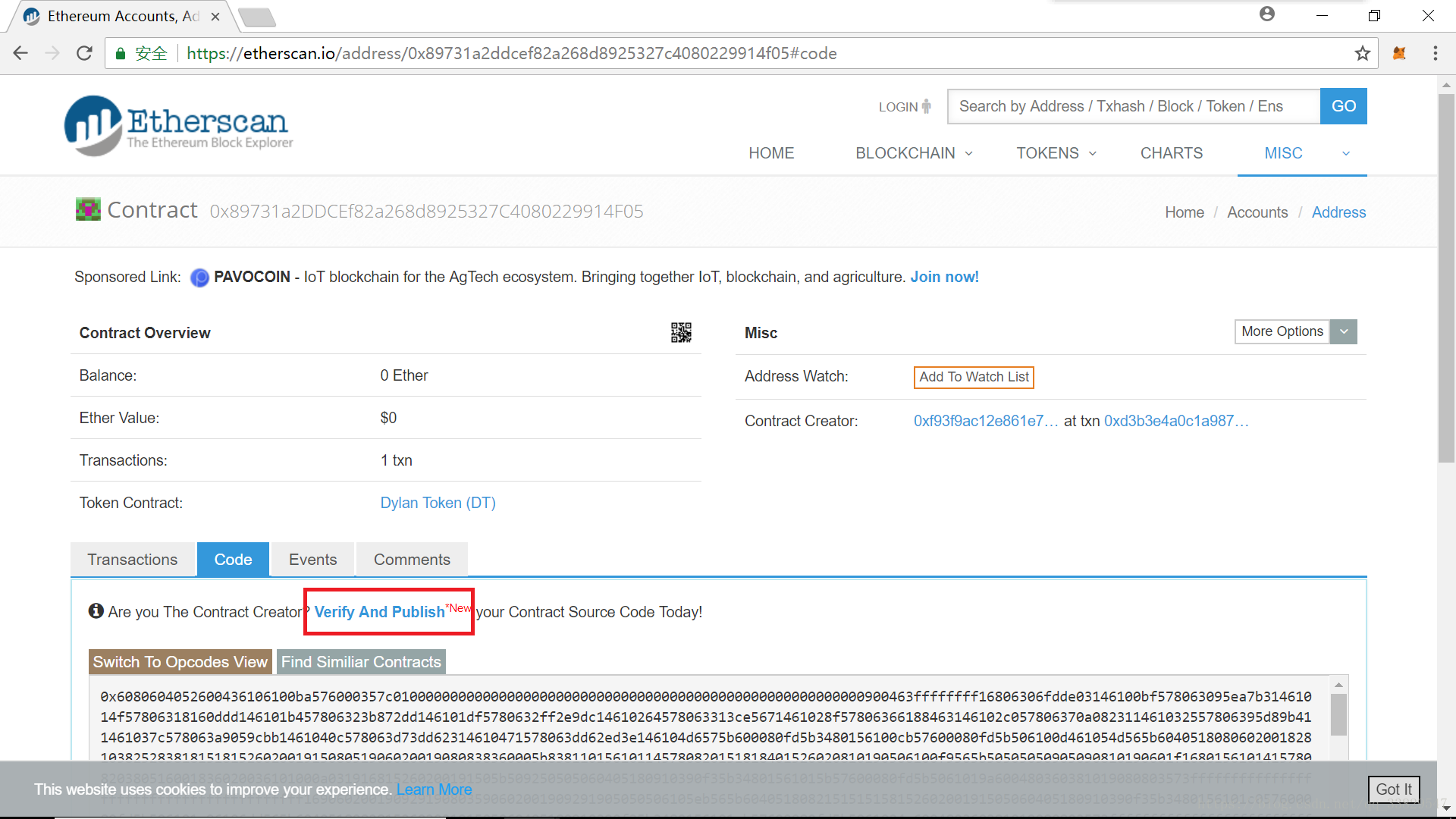This screenshot has width=1456, height=819.
Task: Reload the page with refresh icon
Action: 84,53
